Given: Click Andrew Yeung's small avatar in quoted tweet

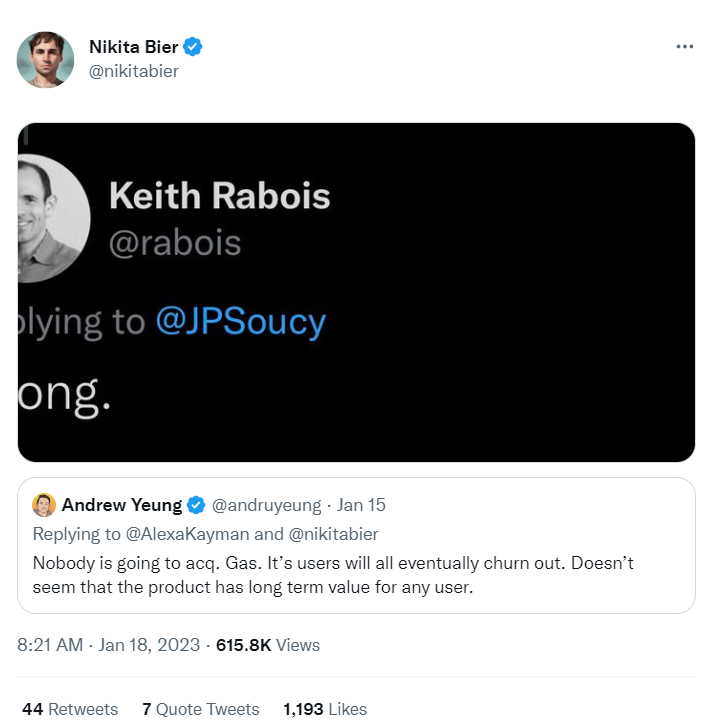Looking at the screenshot, I should [x=43, y=505].
